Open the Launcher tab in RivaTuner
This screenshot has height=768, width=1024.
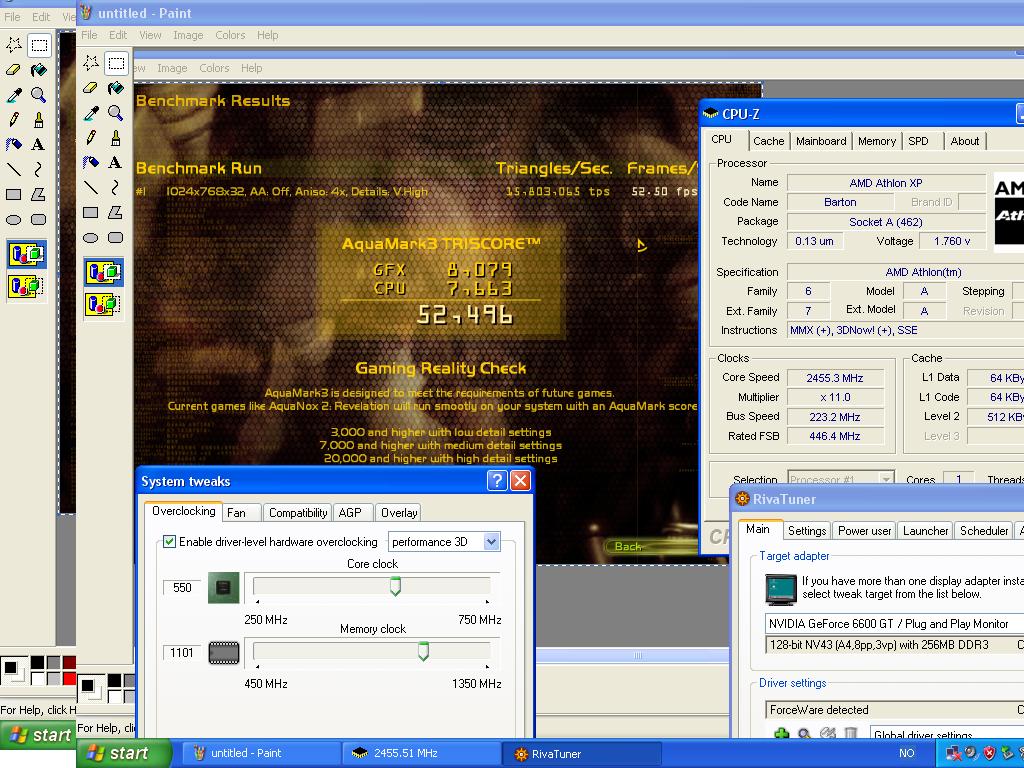pyautogui.click(x=925, y=531)
